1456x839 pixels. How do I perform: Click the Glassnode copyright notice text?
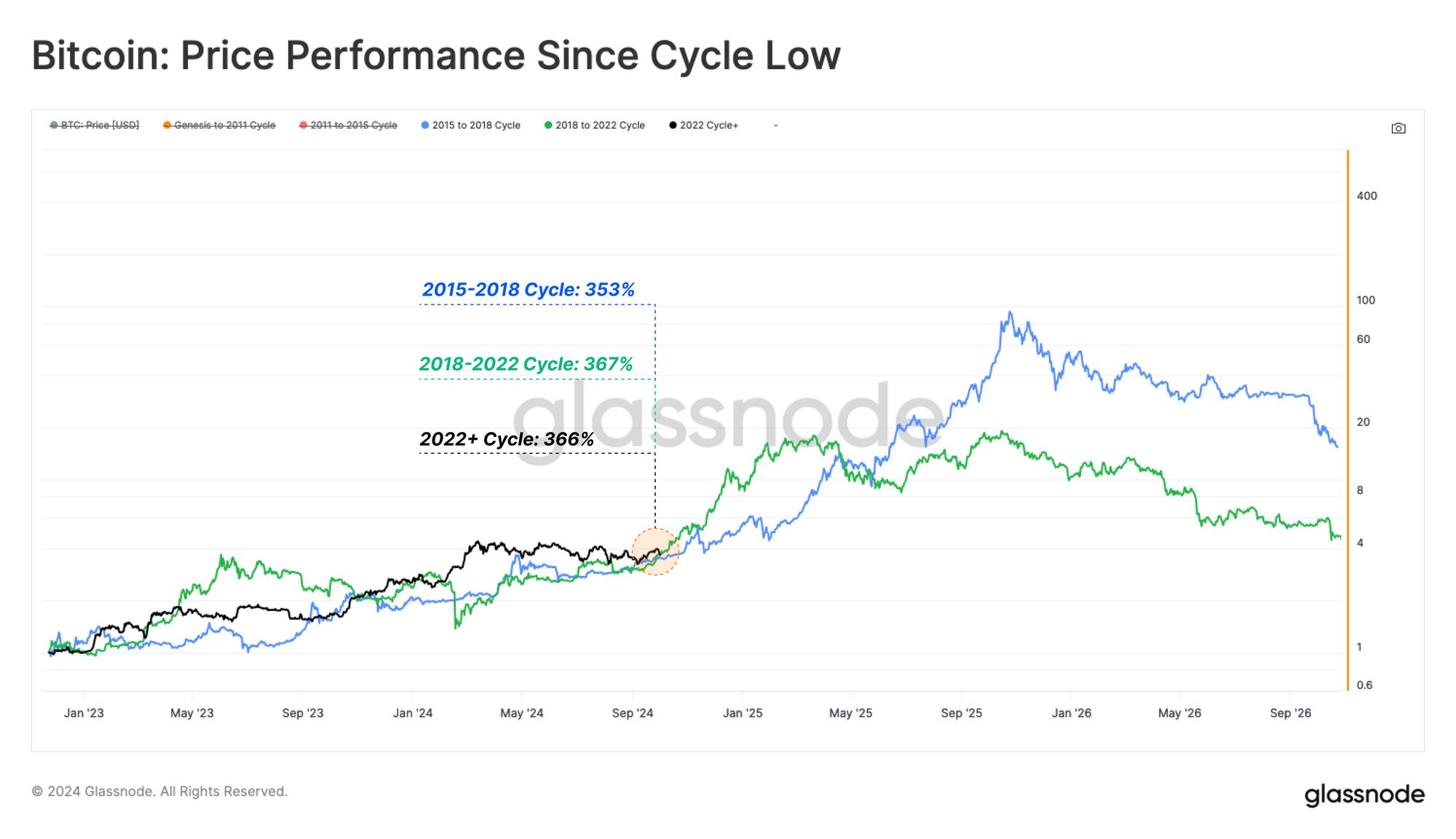coord(159,791)
